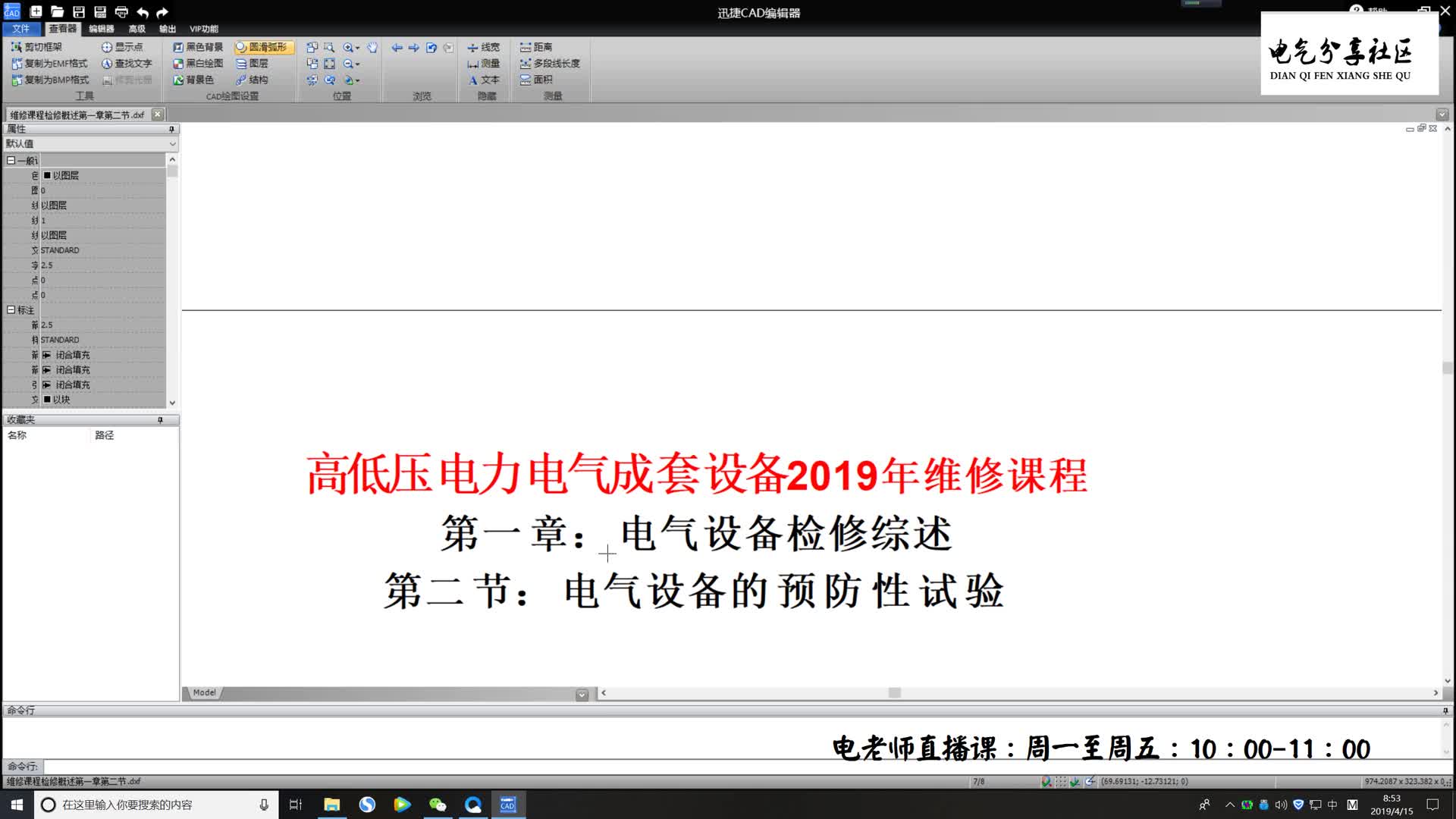This screenshot has height=819, width=1456.
Task: Click the color swatch beside 以块
Action: (47, 400)
